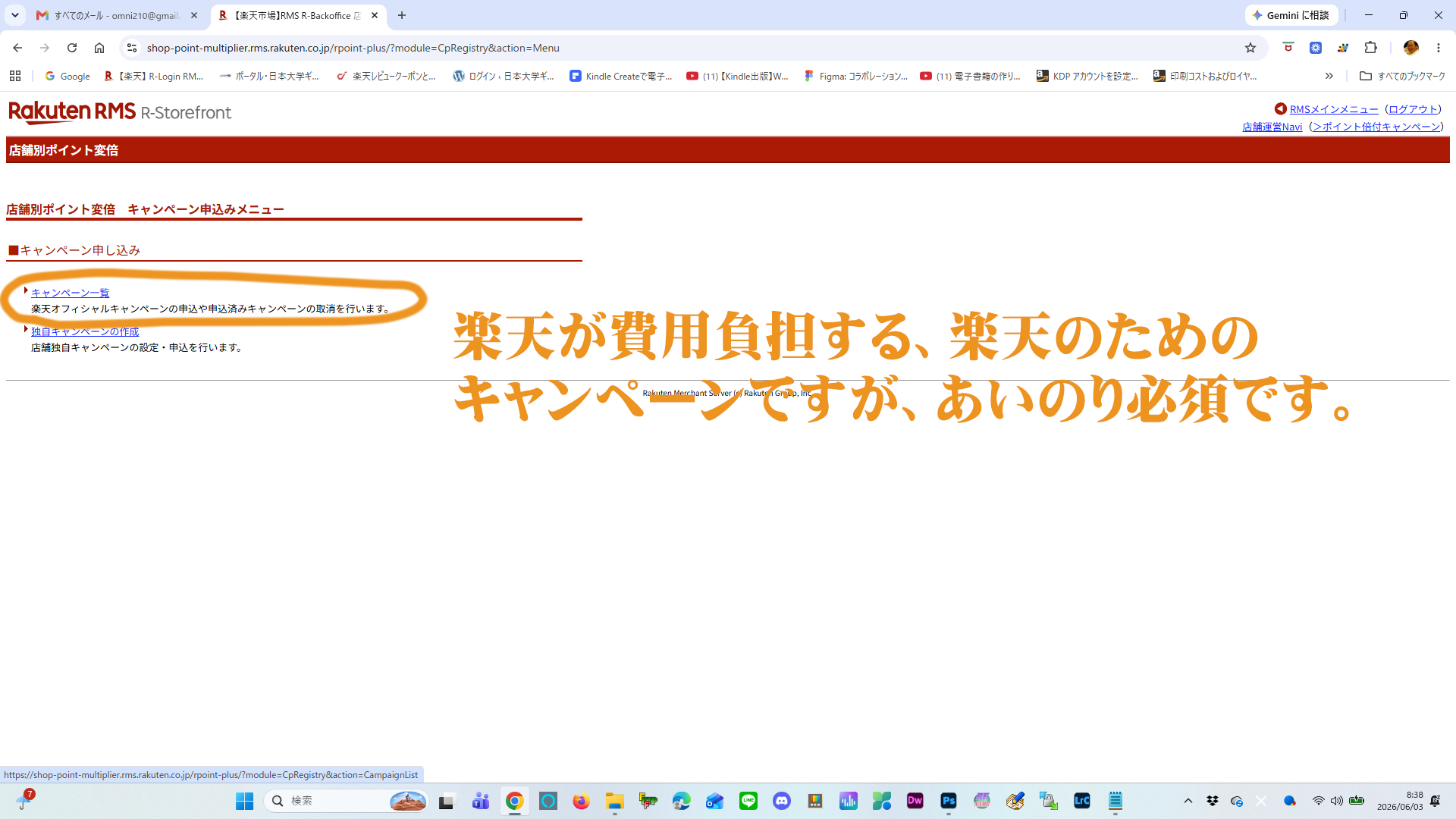This screenshot has height=819, width=1456.
Task: Click the browser Back button
Action: pyautogui.click(x=17, y=48)
